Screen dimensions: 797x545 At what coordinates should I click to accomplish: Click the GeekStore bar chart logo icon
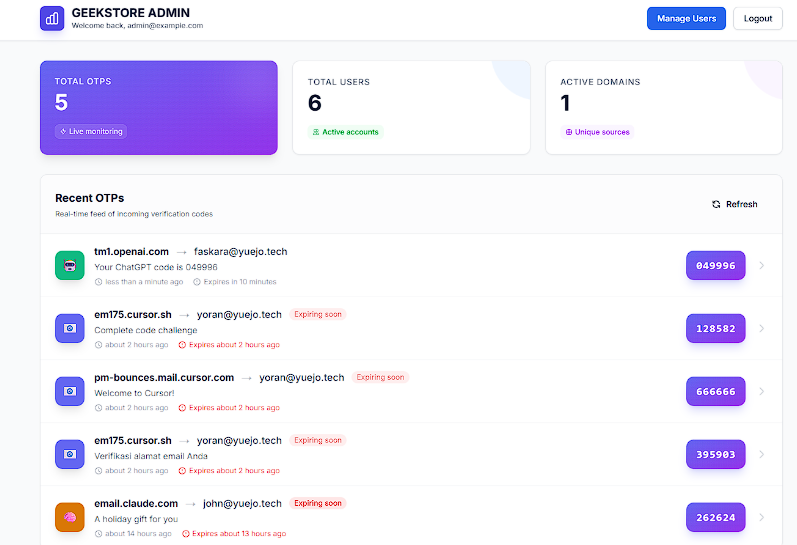(52, 18)
